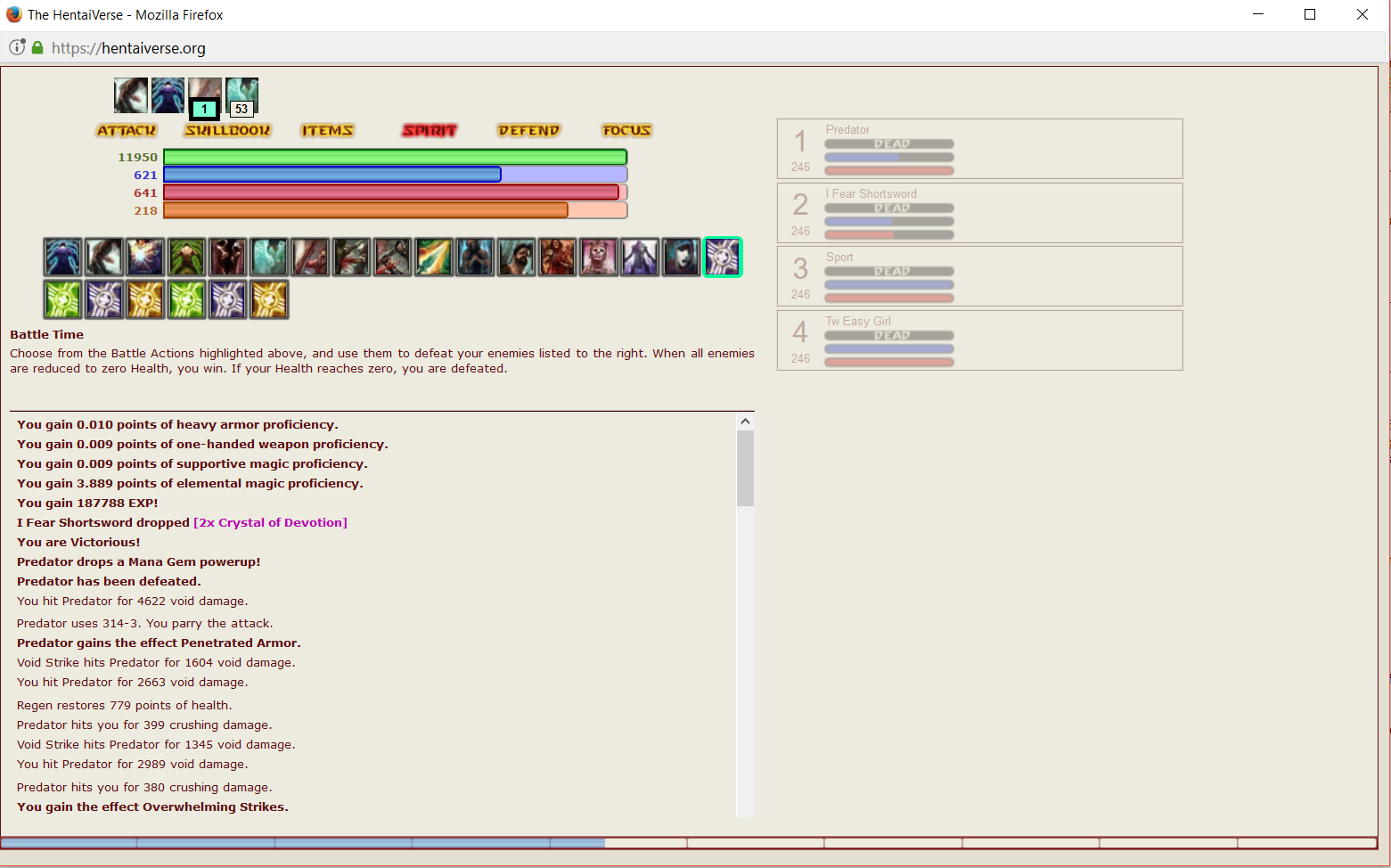
Task: Click the second purple sigil in bottom quickbar row
Action: coord(227,299)
